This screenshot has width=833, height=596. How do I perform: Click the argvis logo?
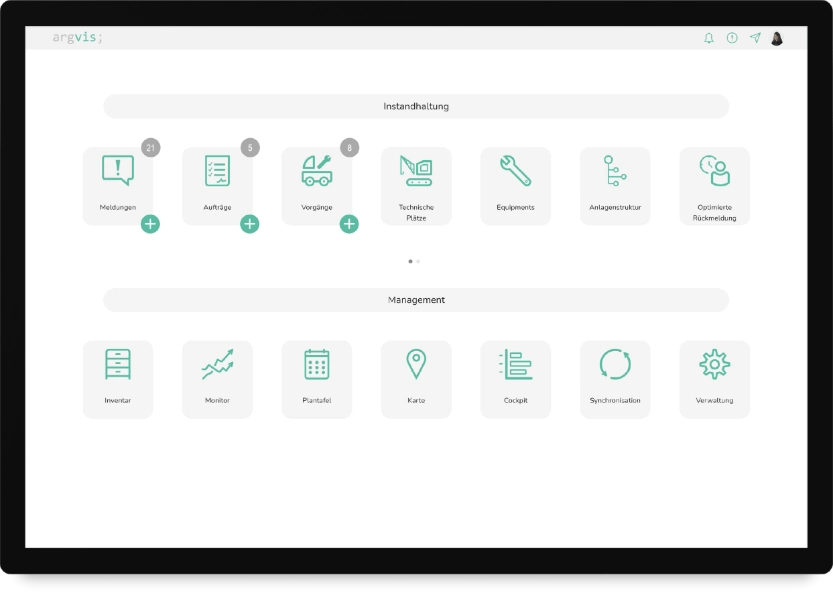[78, 37]
